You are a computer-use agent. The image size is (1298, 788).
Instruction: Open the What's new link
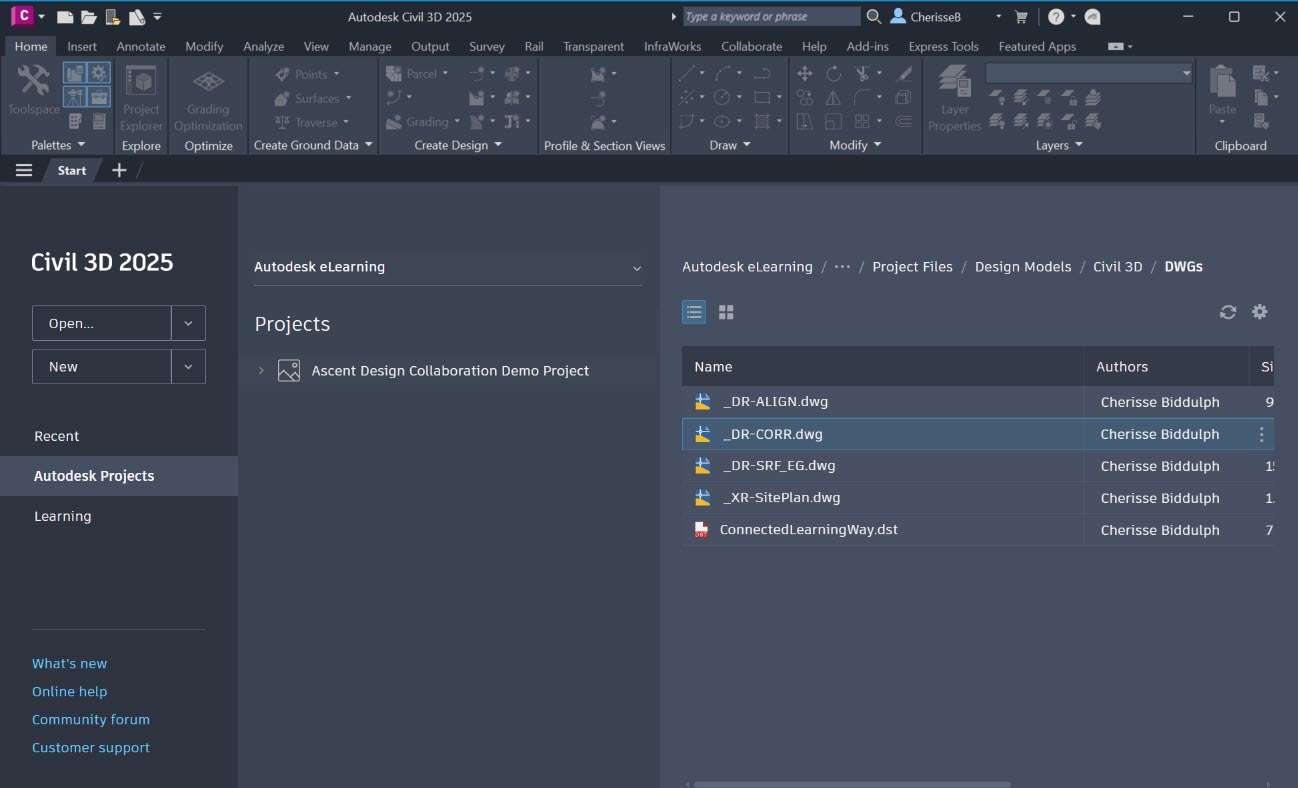69,663
